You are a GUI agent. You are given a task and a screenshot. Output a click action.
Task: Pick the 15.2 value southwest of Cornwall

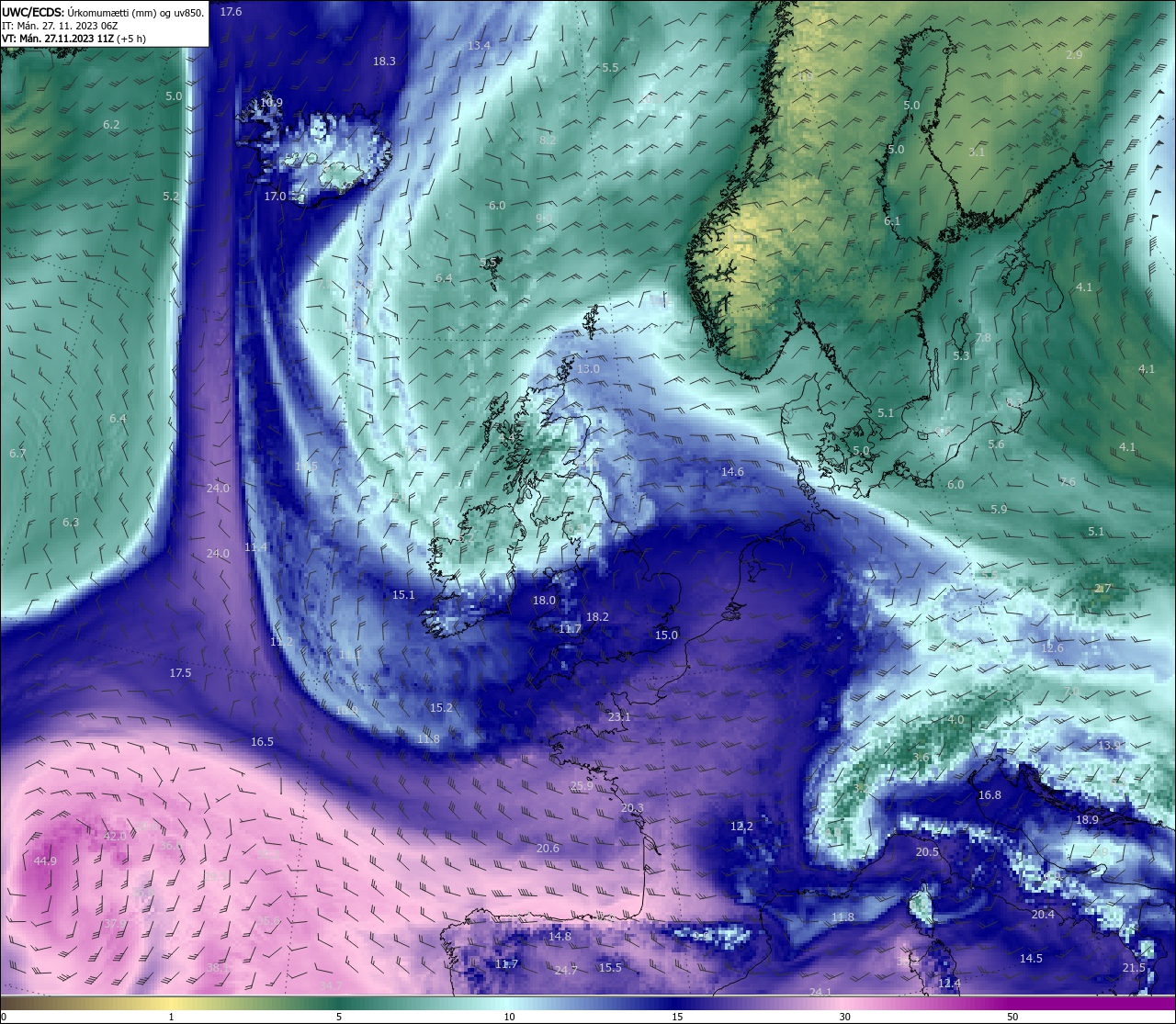pyautogui.click(x=441, y=708)
